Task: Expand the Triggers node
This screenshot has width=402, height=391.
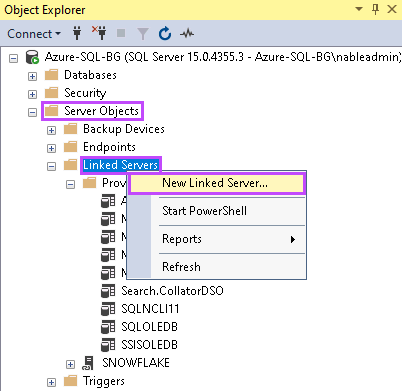Action: coord(51,383)
